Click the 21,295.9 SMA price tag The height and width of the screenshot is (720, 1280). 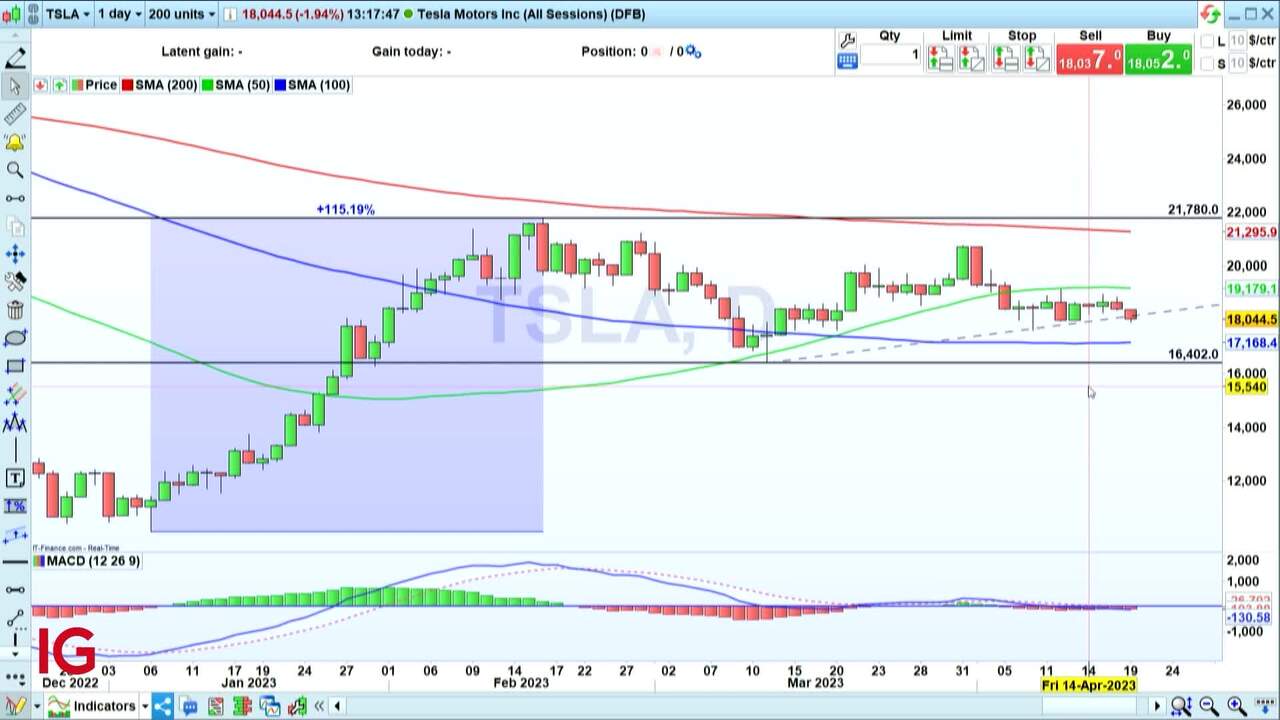(x=1251, y=232)
